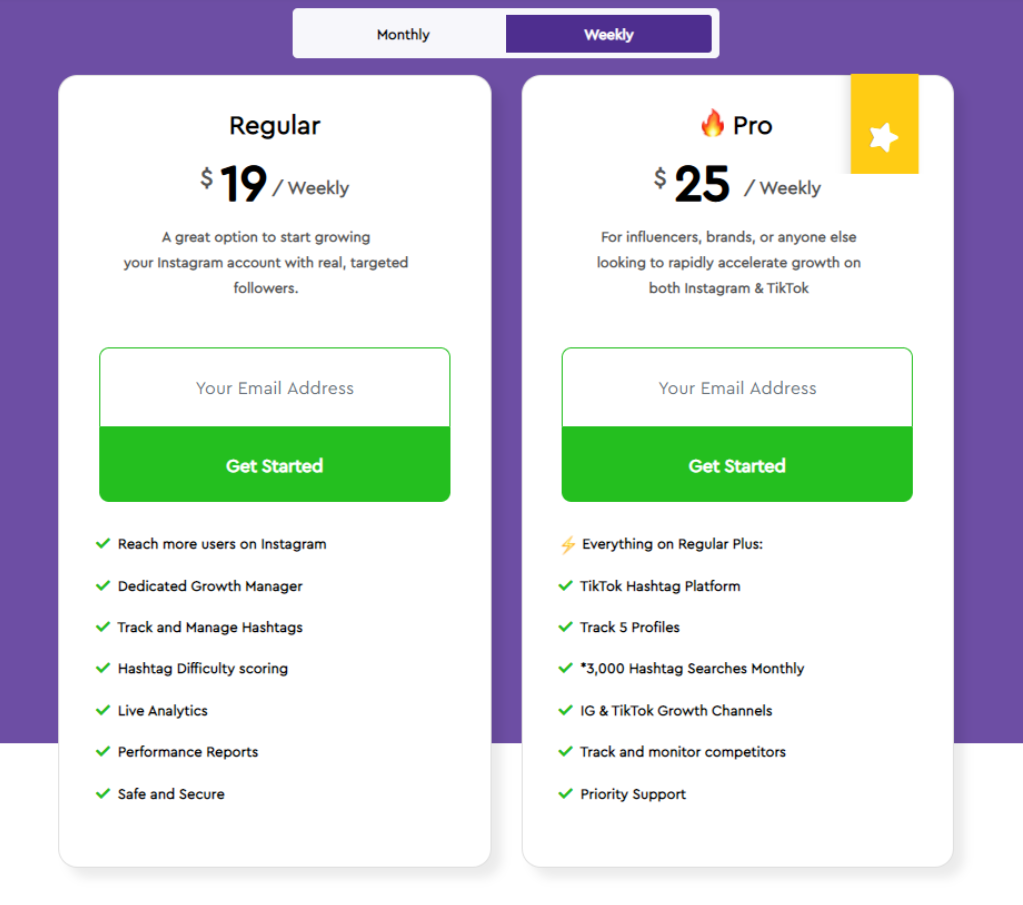Viewport: 1023px width, 905px height.
Task: Click checkmark next to TikTok Hashtag Platform
Action: [x=566, y=586]
